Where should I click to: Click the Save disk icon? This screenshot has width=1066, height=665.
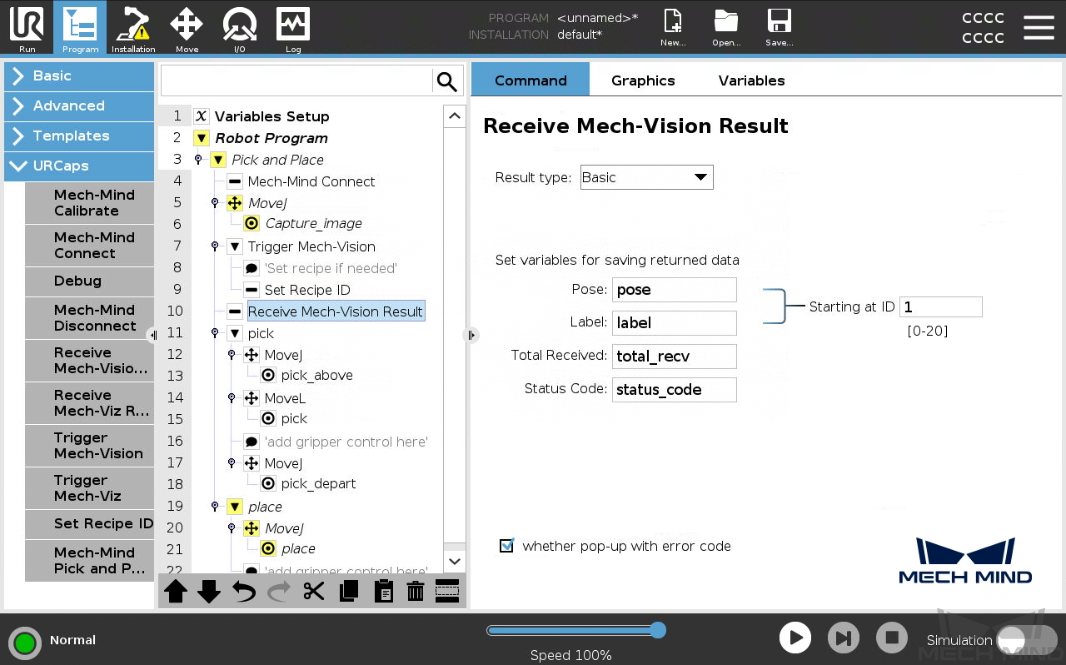click(779, 28)
